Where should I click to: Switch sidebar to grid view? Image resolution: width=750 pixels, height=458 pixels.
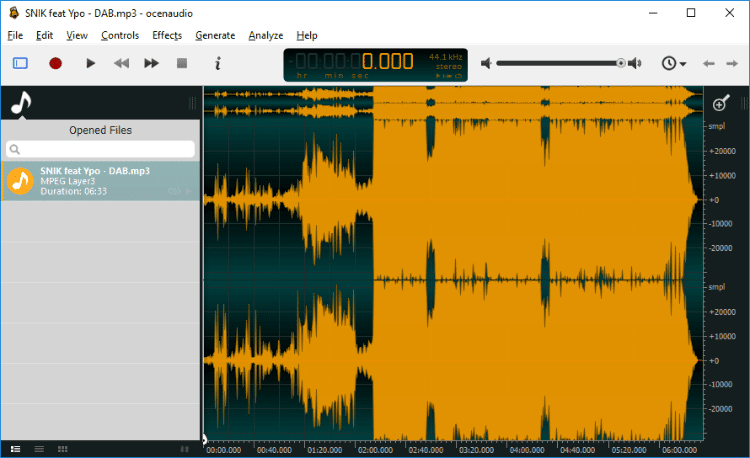tap(63, 449)
